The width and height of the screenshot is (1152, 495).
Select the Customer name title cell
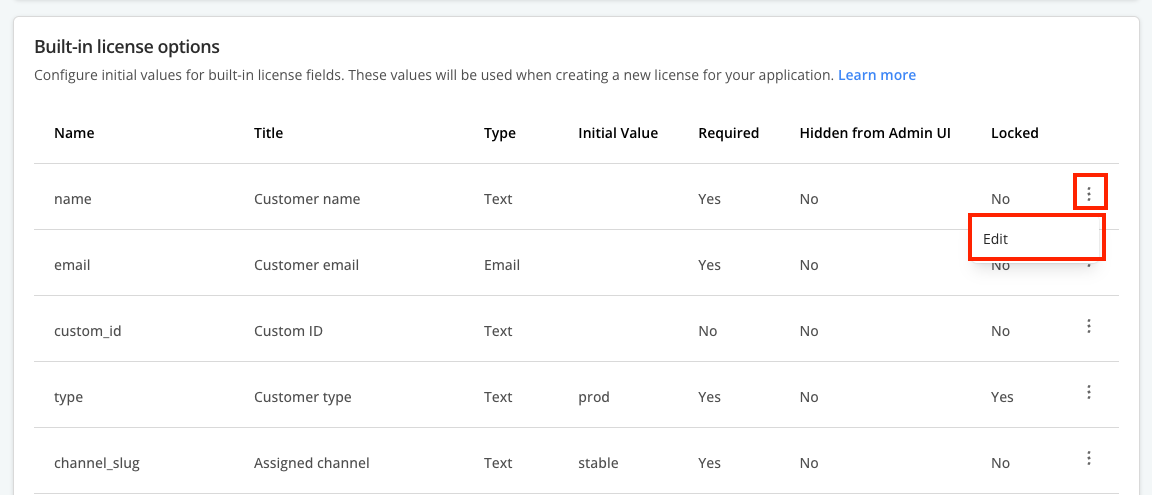coord(307,199)
